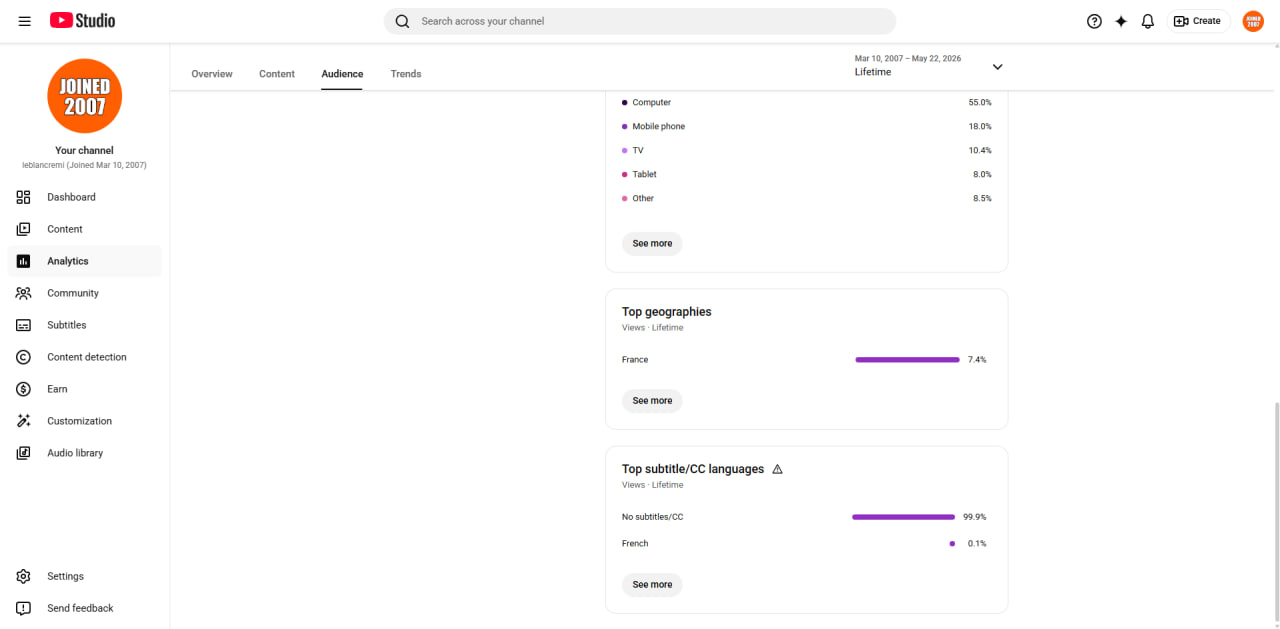
Task: Click the Tablet device row label
Action: coord(644,174)
